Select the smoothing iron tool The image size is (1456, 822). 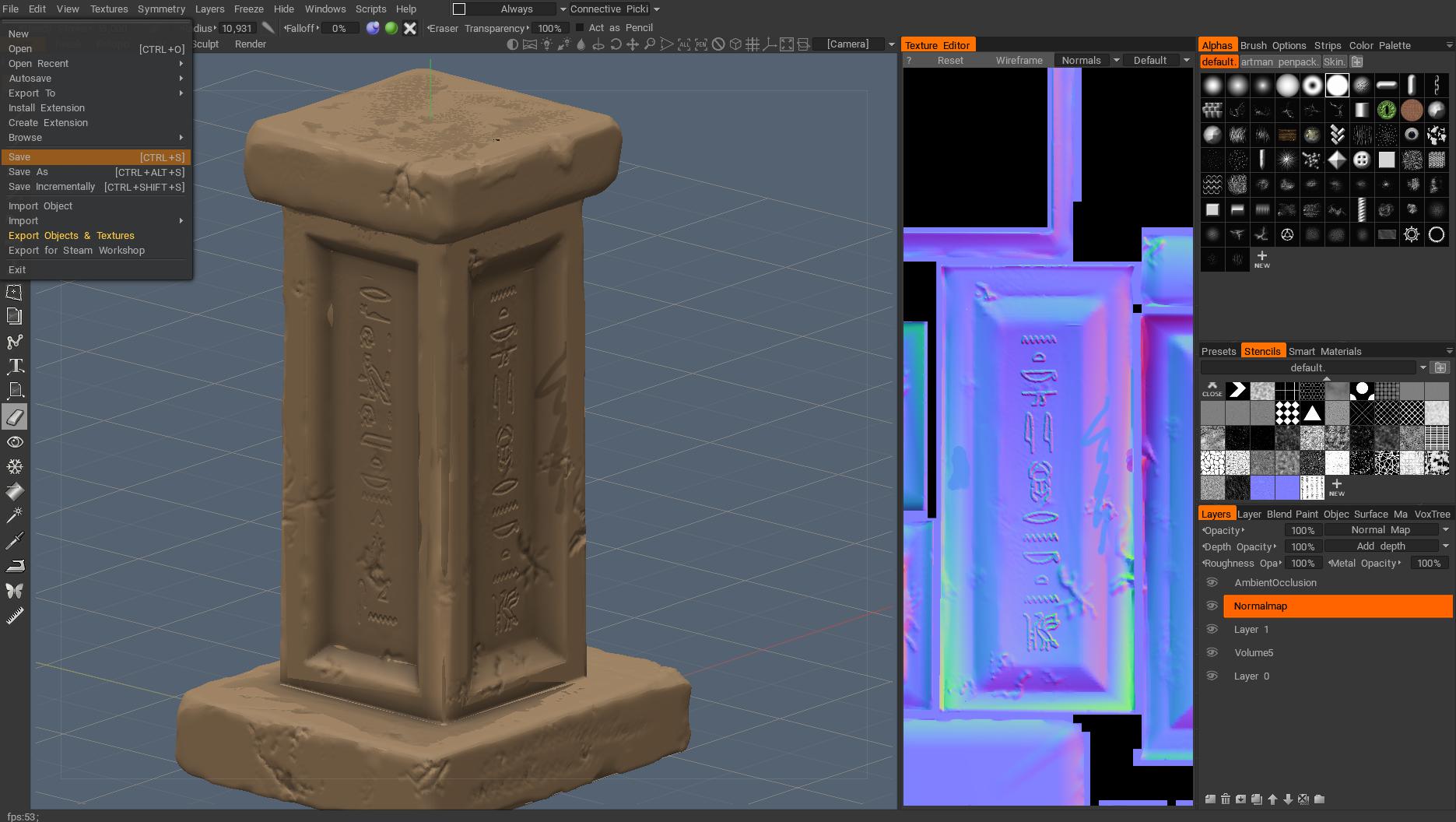point(15,566)
